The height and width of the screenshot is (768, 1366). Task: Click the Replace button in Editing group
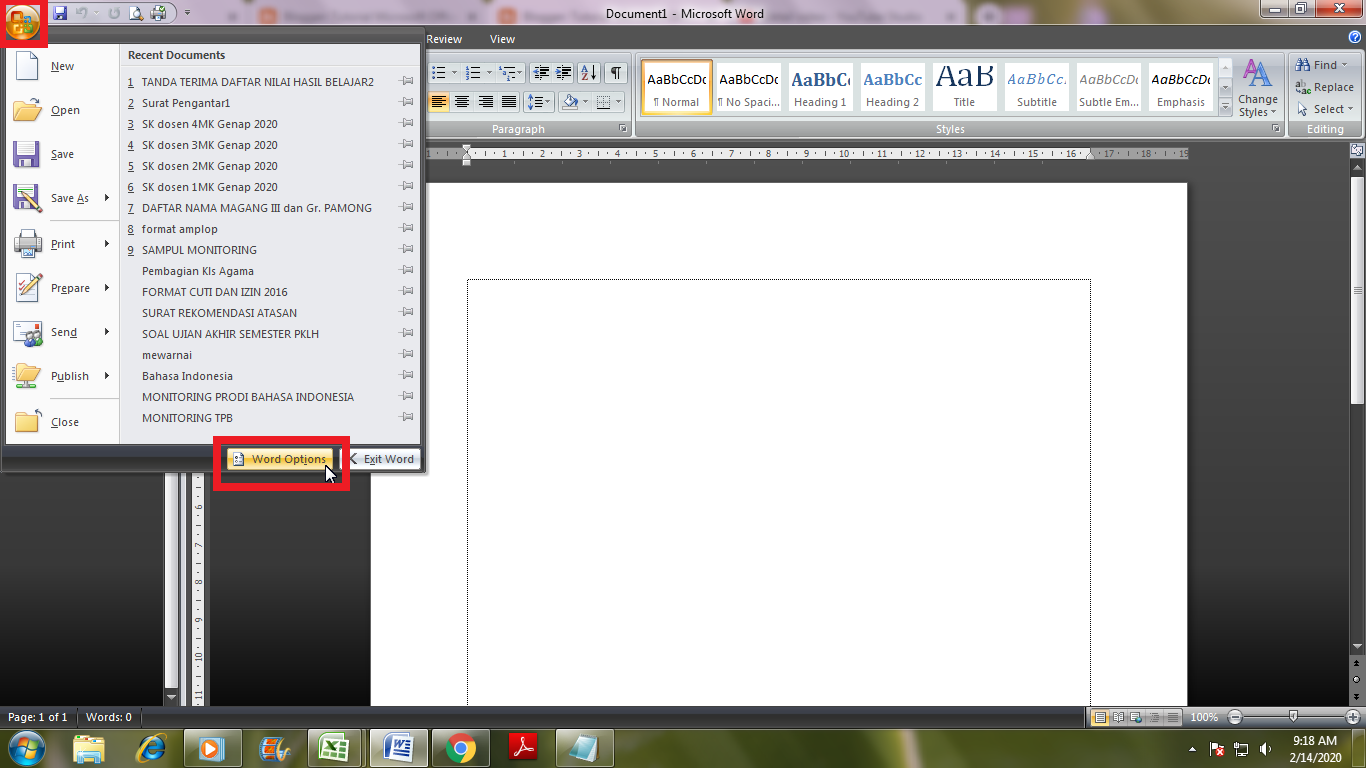[1324, 87]
